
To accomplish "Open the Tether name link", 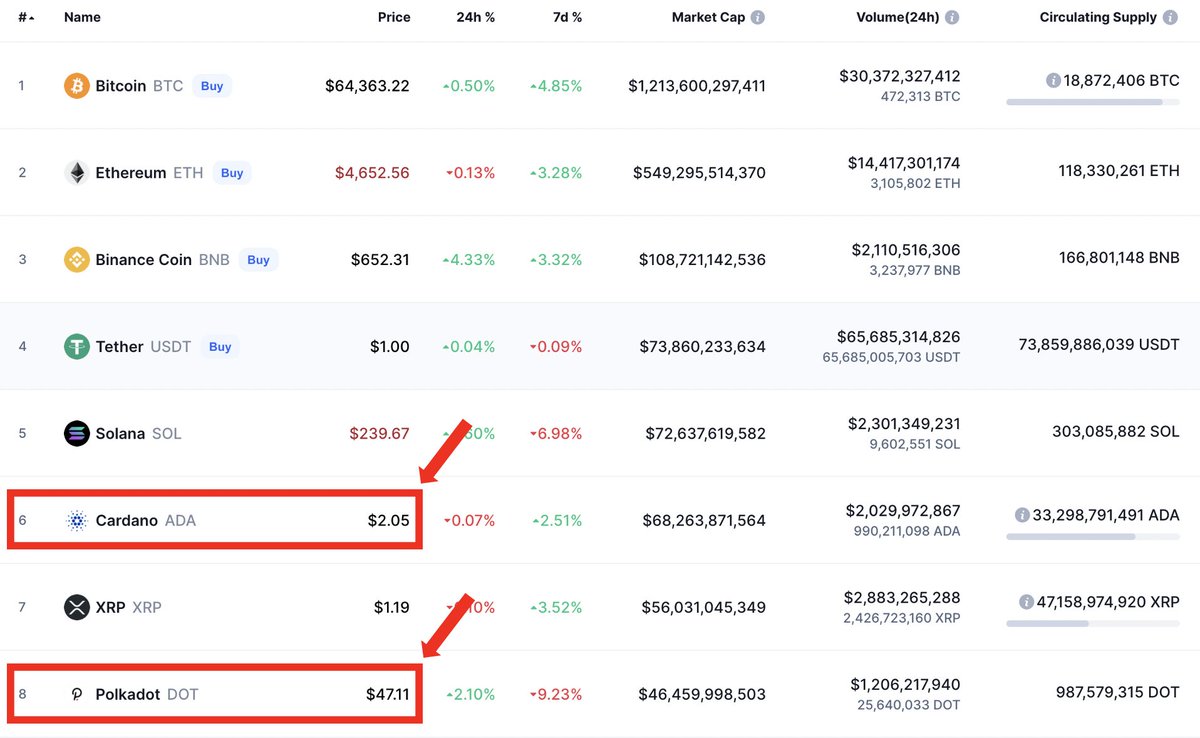I will pyautogui.click(x=120, y=347).
